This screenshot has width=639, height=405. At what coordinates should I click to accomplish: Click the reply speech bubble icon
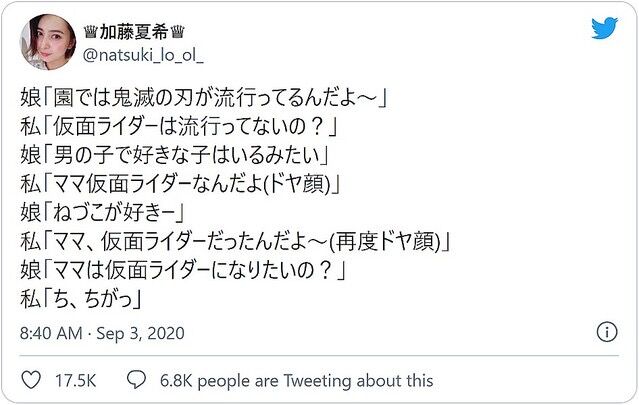coord(137,380)
